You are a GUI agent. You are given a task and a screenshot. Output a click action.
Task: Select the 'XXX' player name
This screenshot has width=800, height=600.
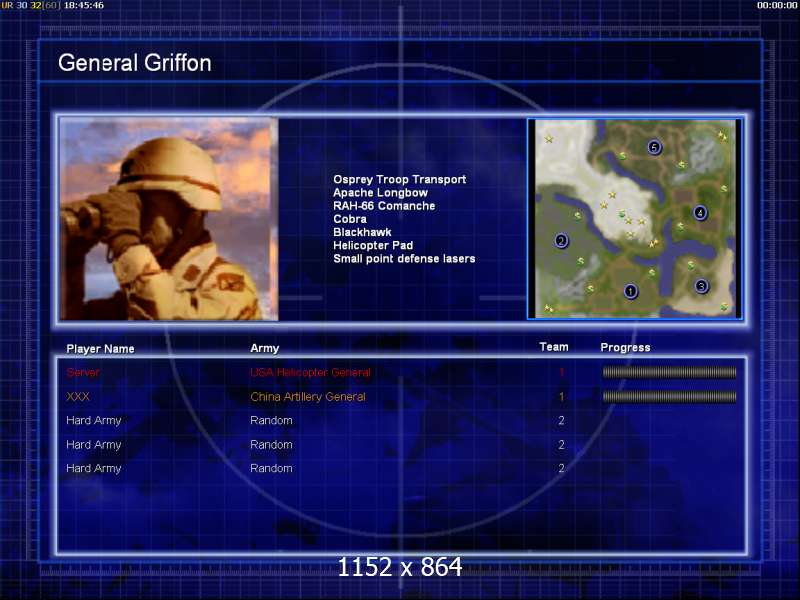(78, 396)
